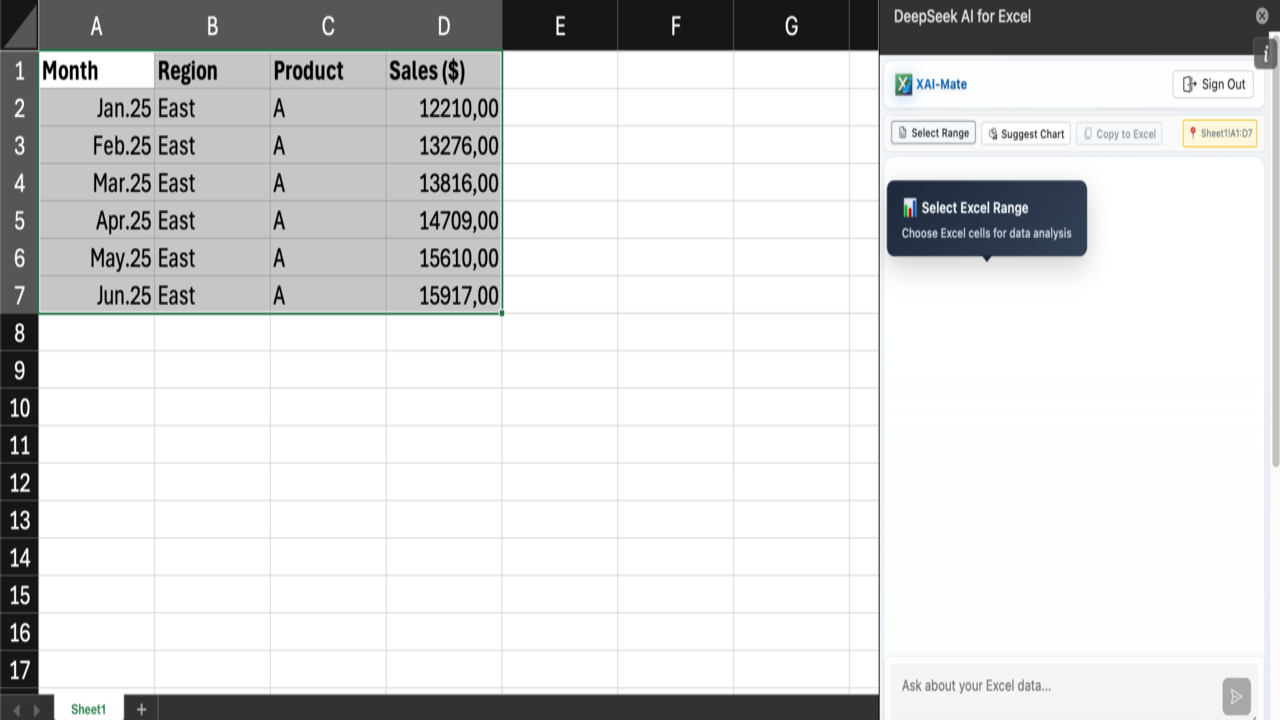This screenshot has width=1280, height=720.
Task: Click the Region header cell
Action: pos(212,70)
